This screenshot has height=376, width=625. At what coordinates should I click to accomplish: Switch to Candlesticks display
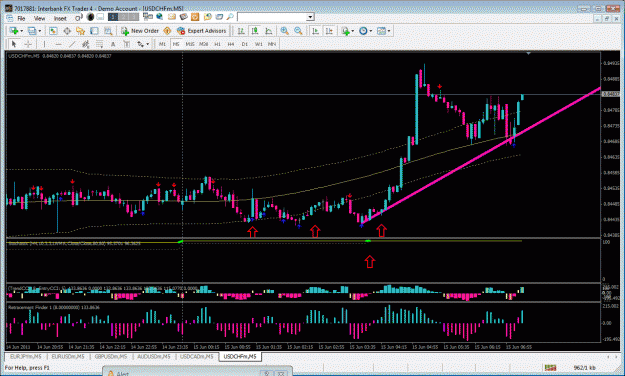click(255, 31)
